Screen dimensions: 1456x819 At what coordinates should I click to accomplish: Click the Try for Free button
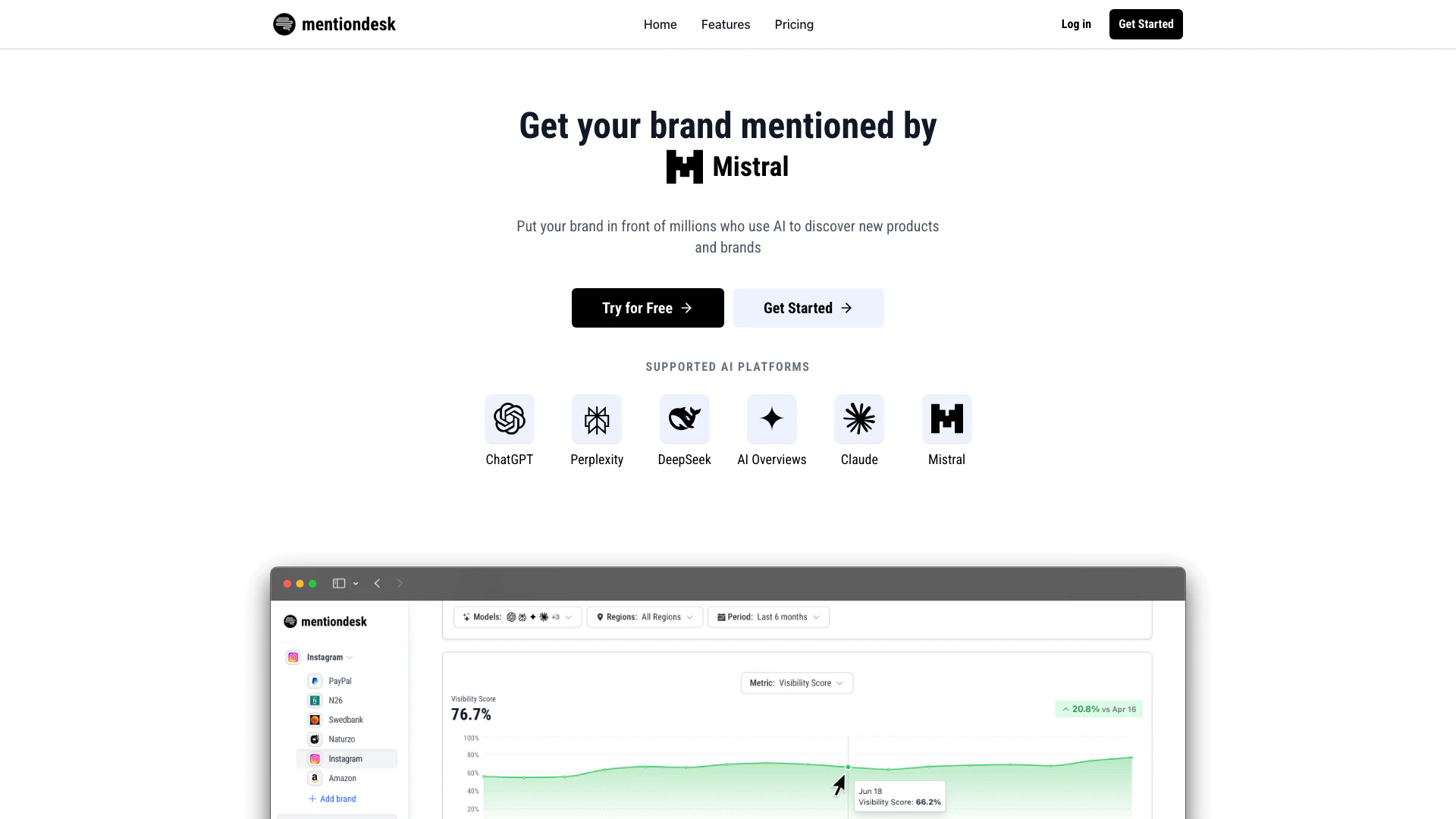coord(648,308)
